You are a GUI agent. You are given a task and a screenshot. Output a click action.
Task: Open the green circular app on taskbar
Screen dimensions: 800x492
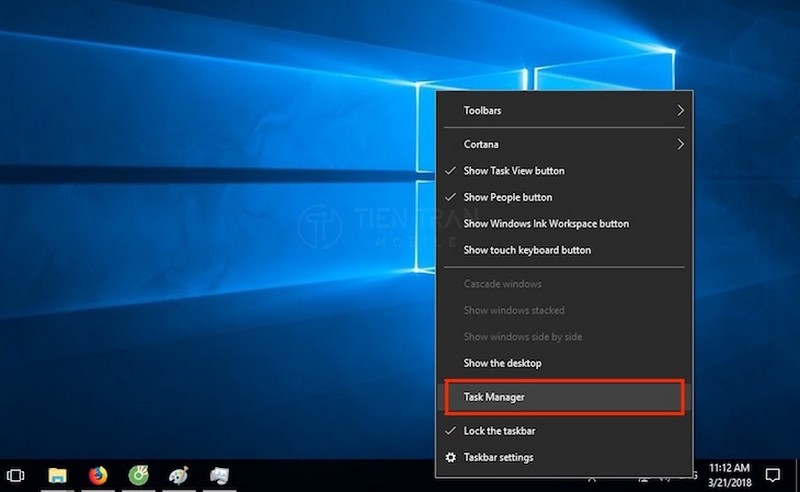(137, 473)
